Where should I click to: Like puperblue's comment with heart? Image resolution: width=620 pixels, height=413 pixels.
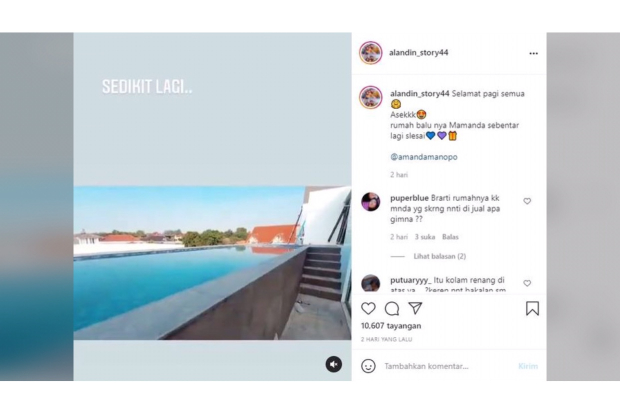(x=527, y=201)
